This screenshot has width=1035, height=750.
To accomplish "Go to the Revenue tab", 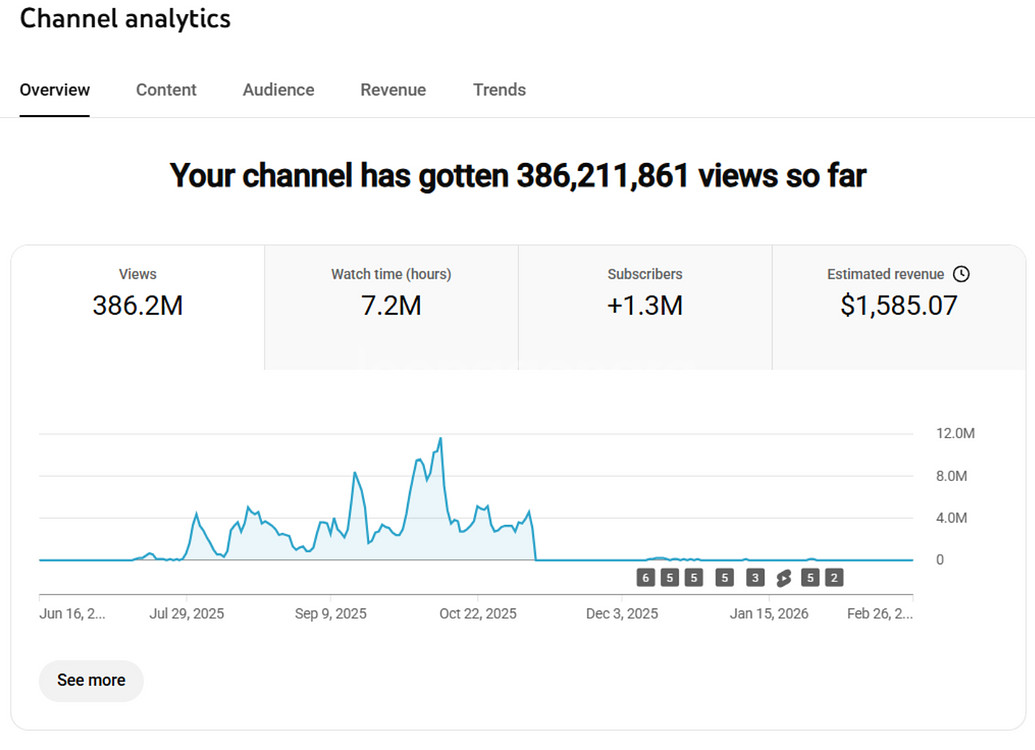I will coord(393,90).
